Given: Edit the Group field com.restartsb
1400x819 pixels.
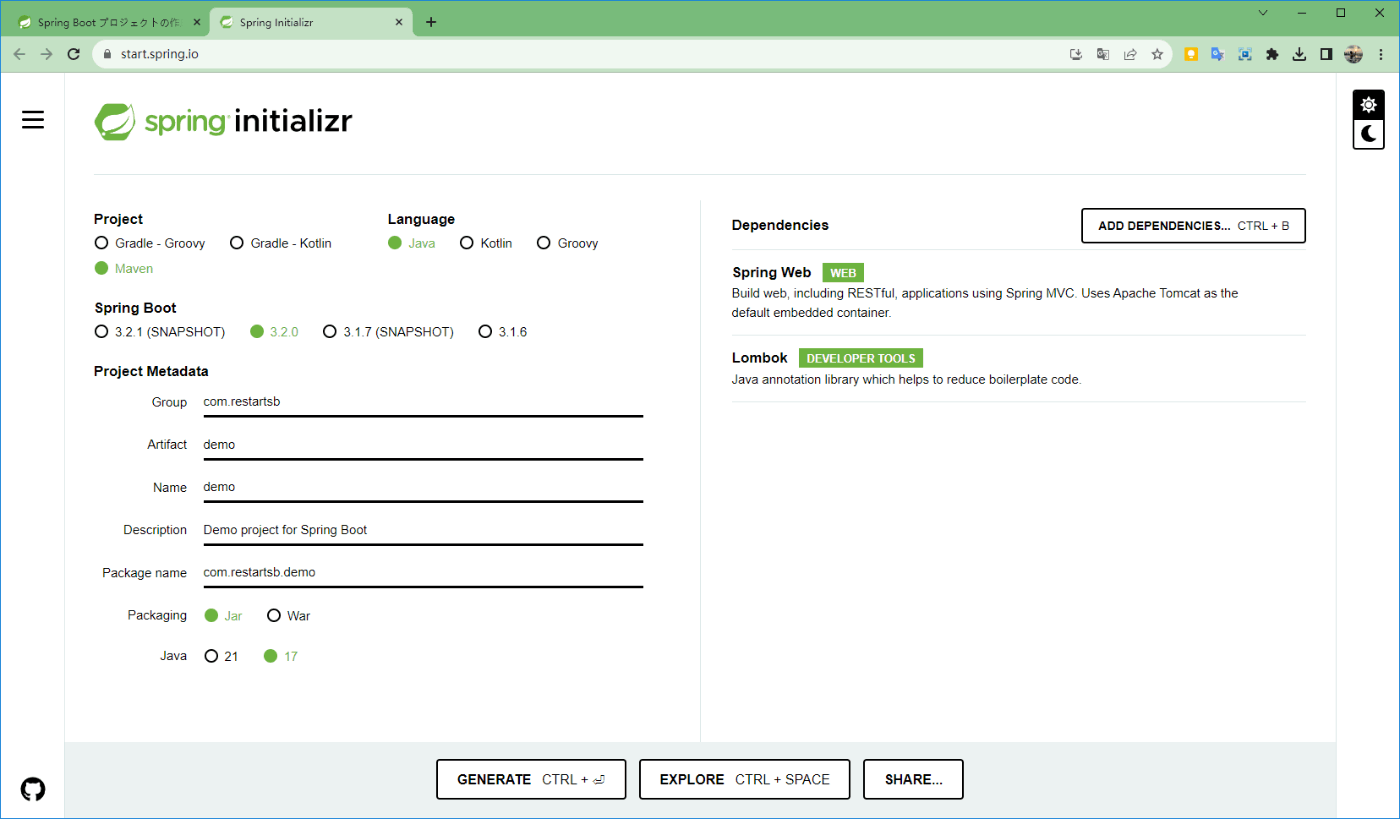Looking at the screenshot, I should click(423, 402).
